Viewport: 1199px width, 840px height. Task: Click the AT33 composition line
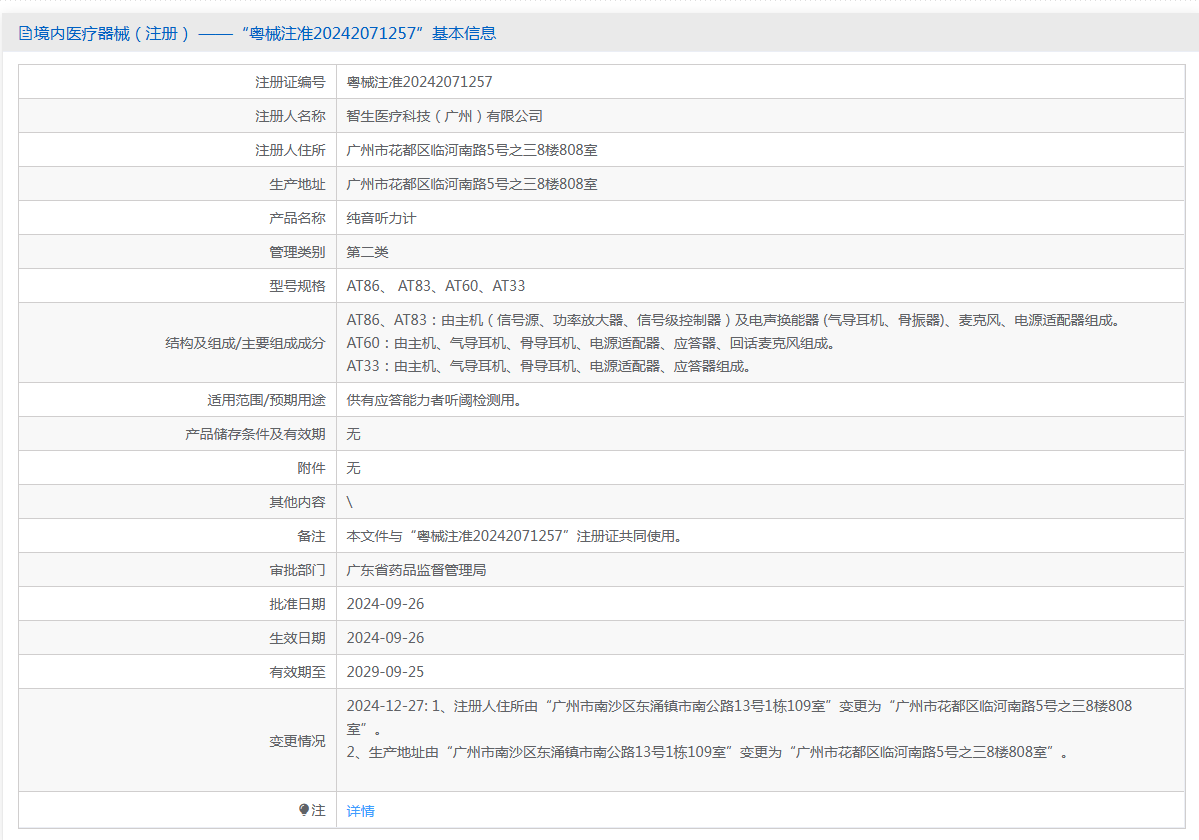548,366
